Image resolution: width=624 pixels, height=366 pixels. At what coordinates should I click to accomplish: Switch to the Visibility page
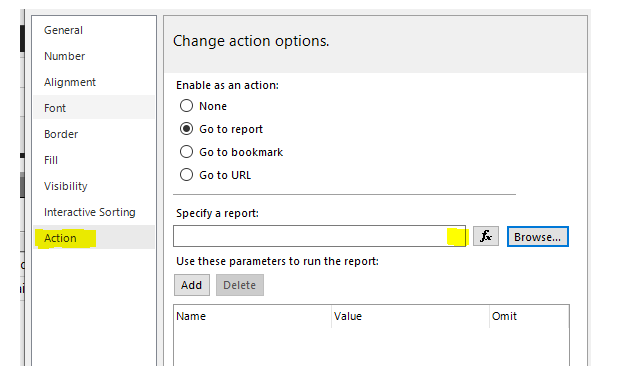(94, 186)
